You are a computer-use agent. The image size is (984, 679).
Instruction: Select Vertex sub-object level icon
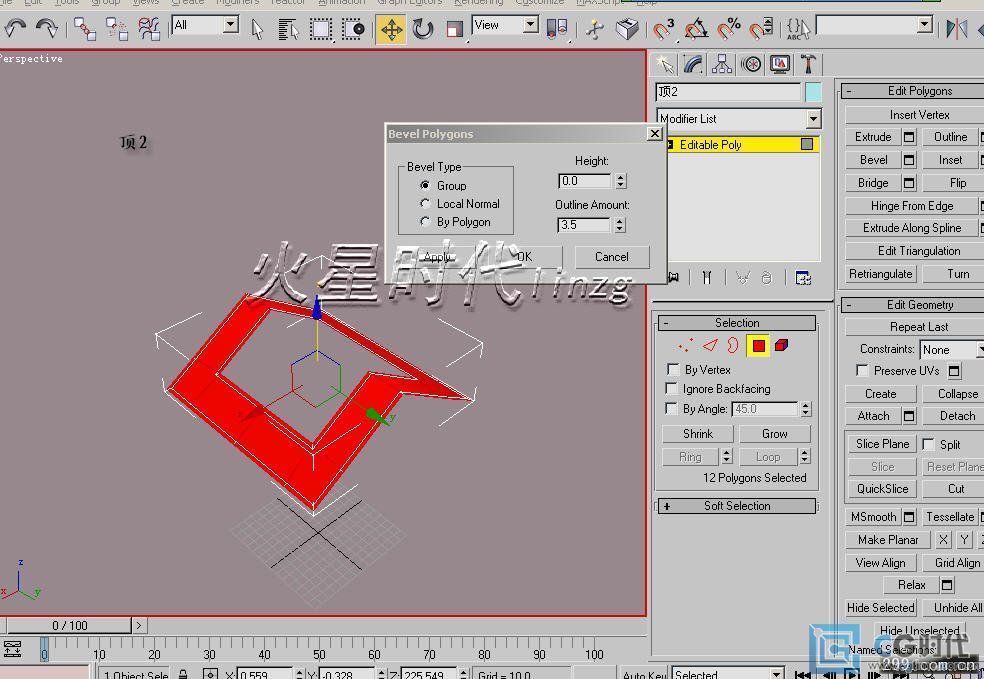point(686,346)
